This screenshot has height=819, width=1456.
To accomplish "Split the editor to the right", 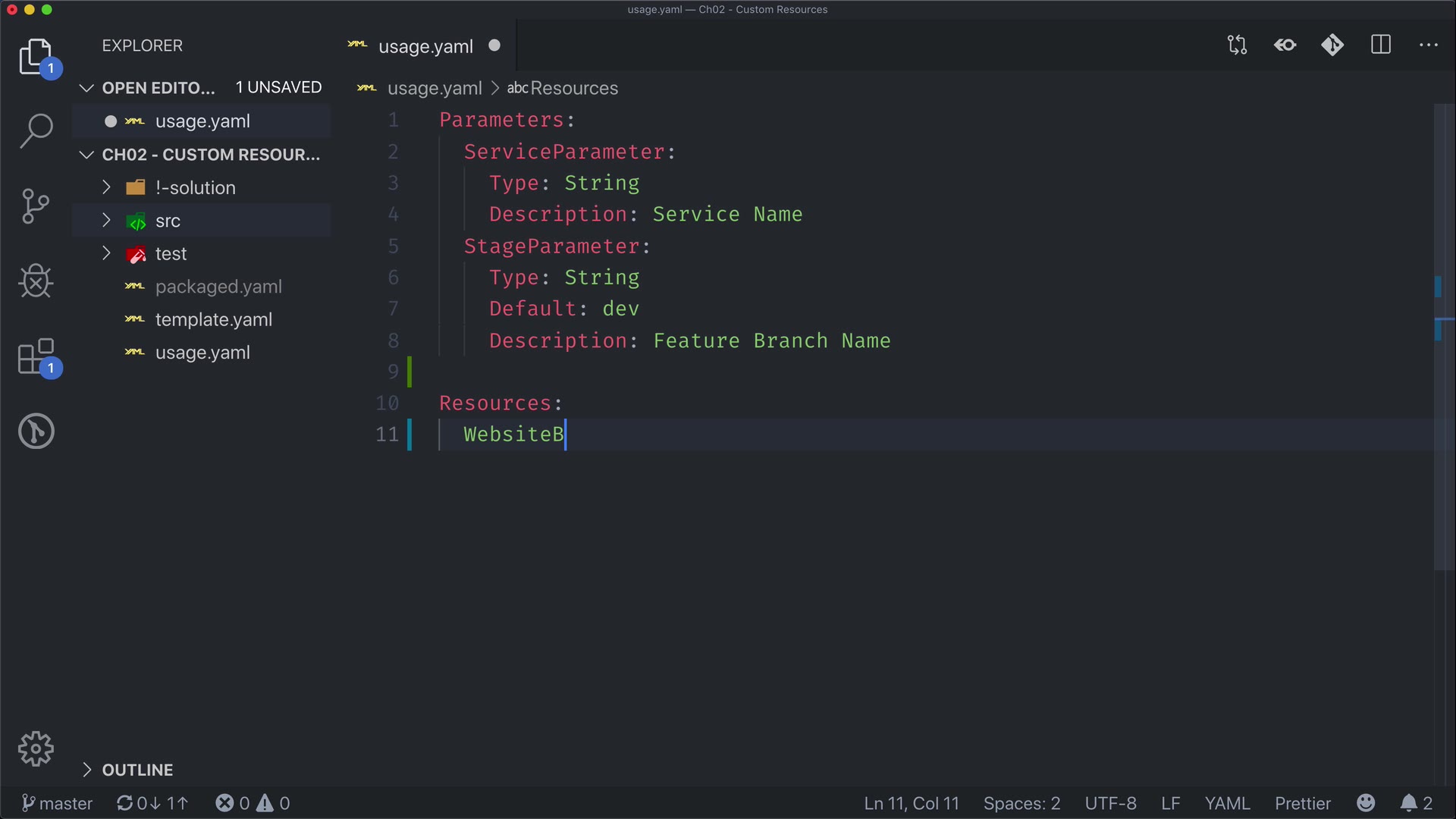I will point(1381,45).
